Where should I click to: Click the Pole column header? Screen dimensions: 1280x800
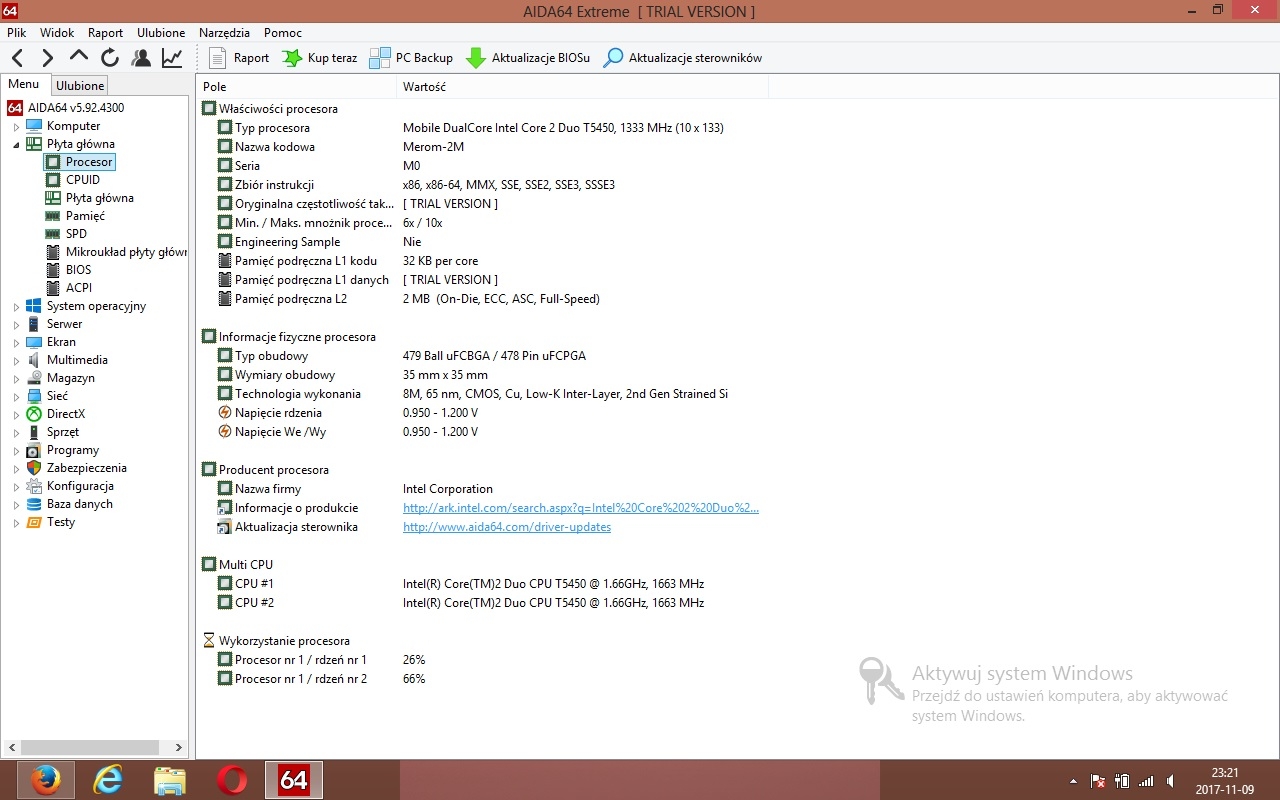coord(296,87)
